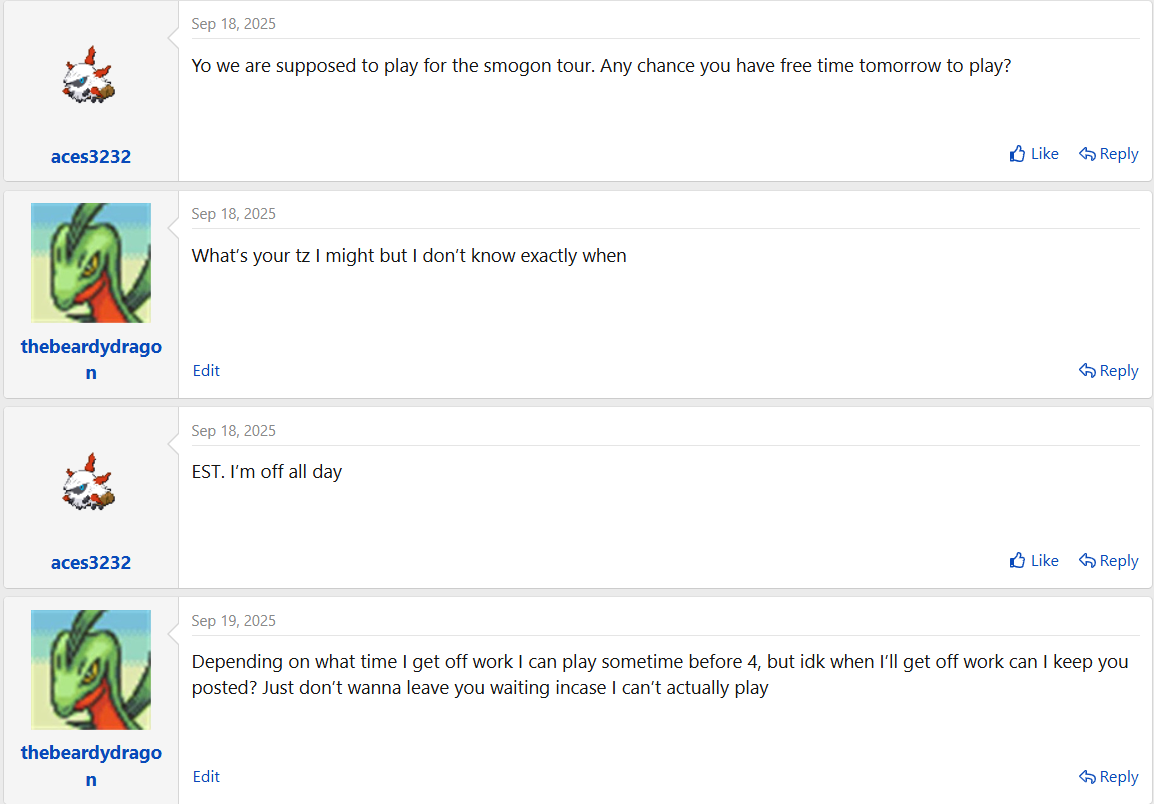1154x804 pixels.
Task: Open thebeardydragon username link in the last post
Action: pos(91,766)
